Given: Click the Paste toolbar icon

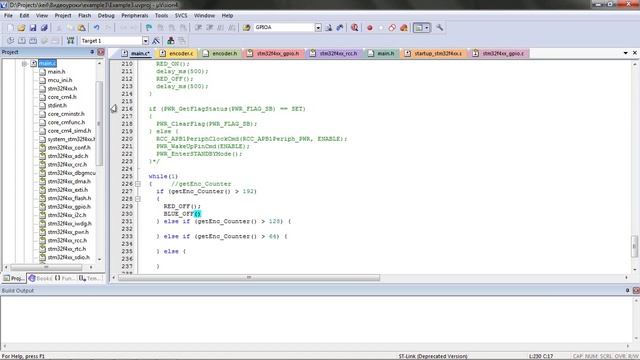Looking at the screenshot, I should click(x=82, y=28).
